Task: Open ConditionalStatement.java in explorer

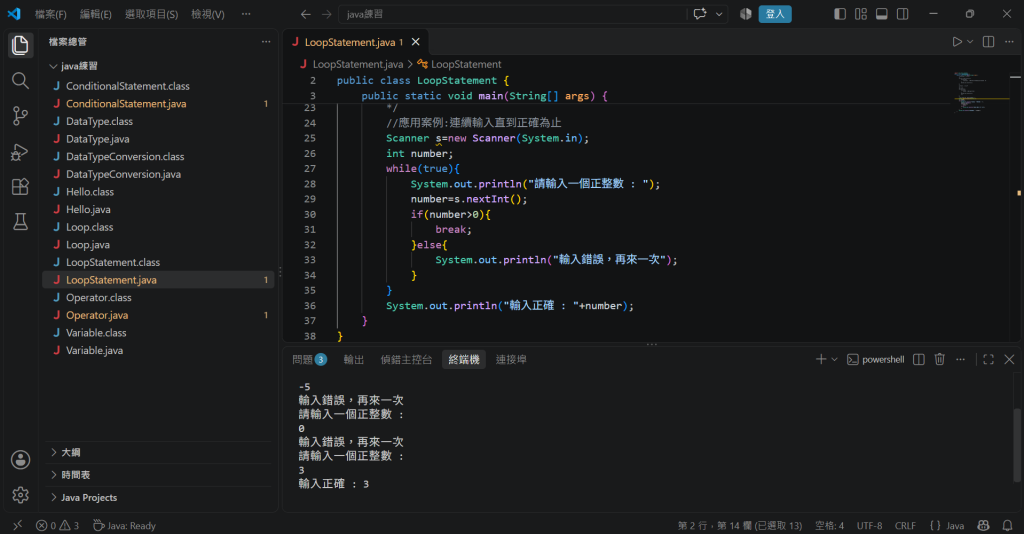Action: pyautogui.click(x=159, y=104)
